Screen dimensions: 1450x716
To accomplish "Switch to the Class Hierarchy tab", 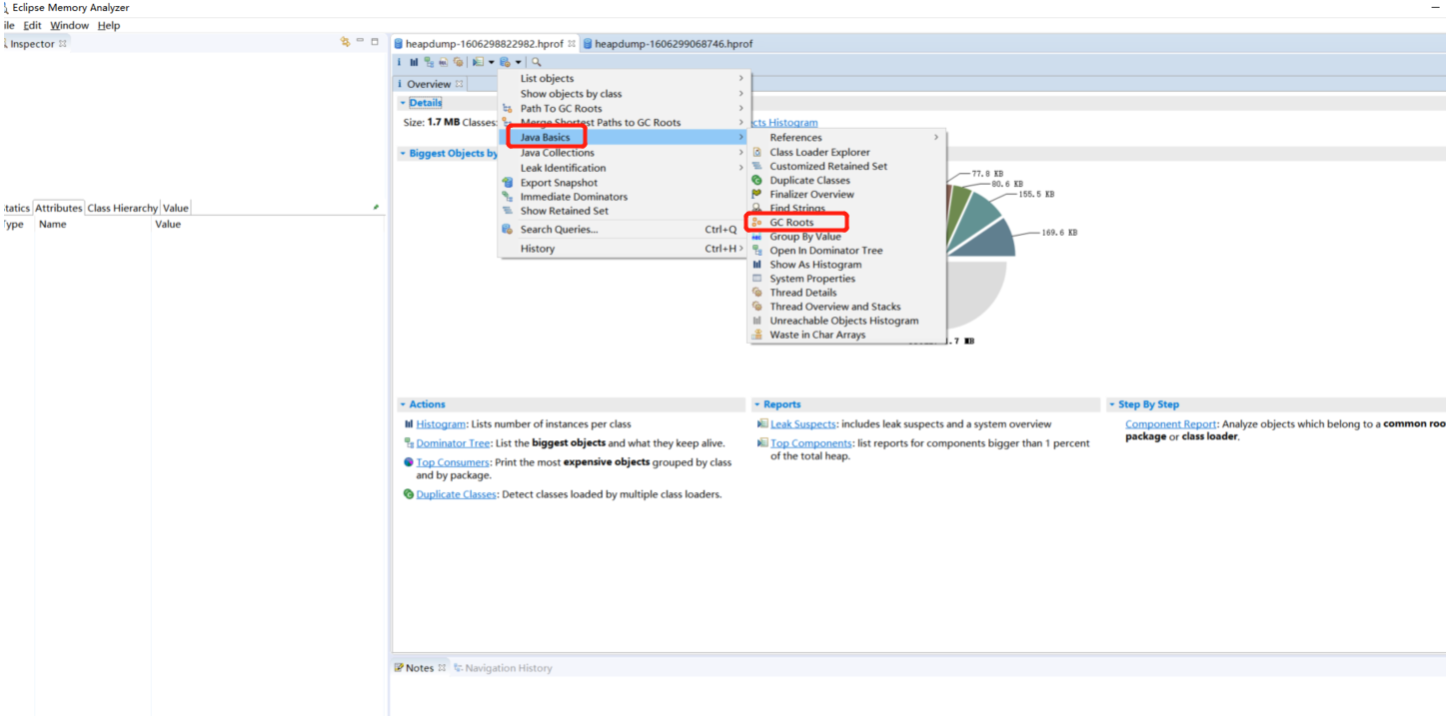I will [x=122, y=208].
